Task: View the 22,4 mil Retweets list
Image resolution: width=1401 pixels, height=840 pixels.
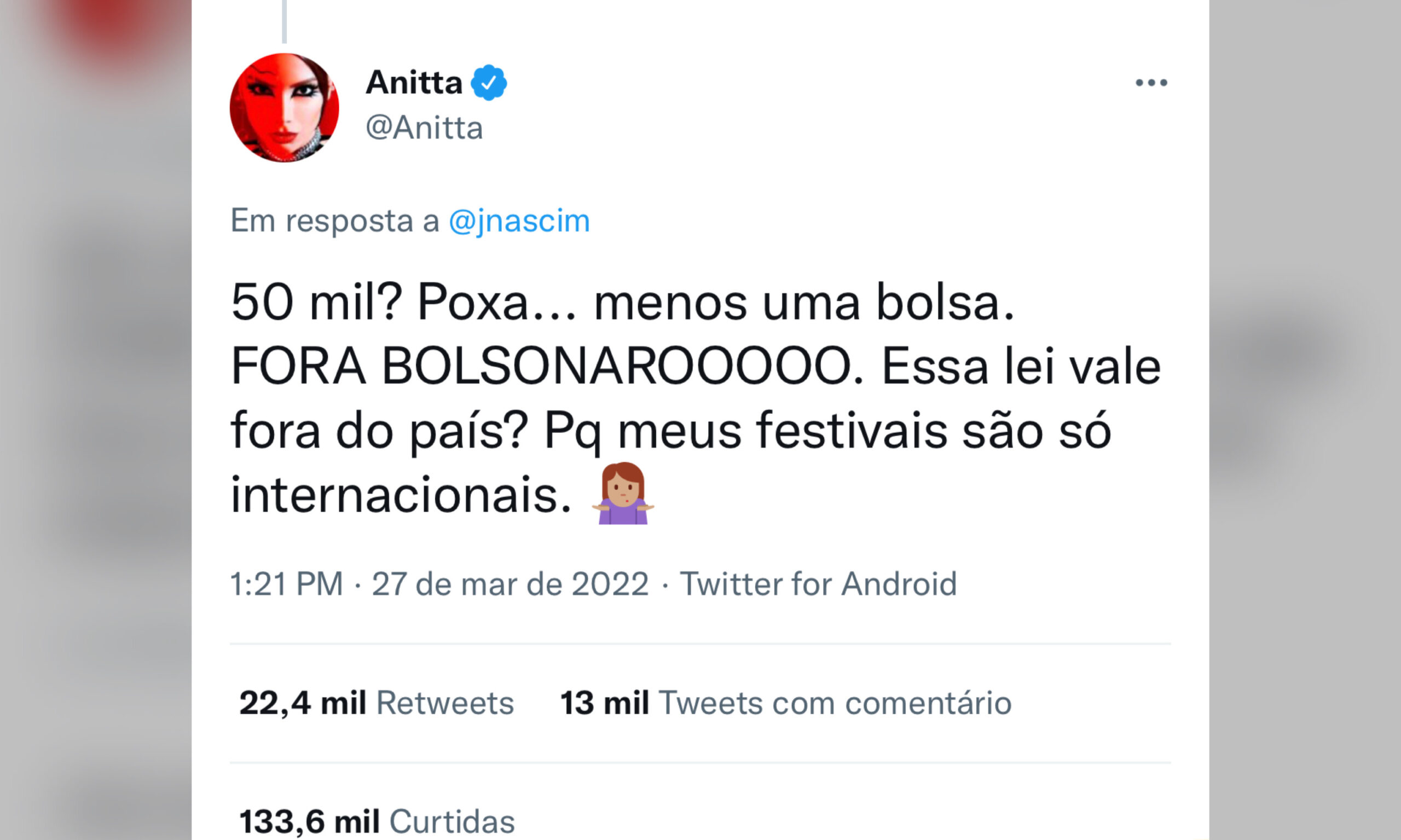Action: pos(377,703)
